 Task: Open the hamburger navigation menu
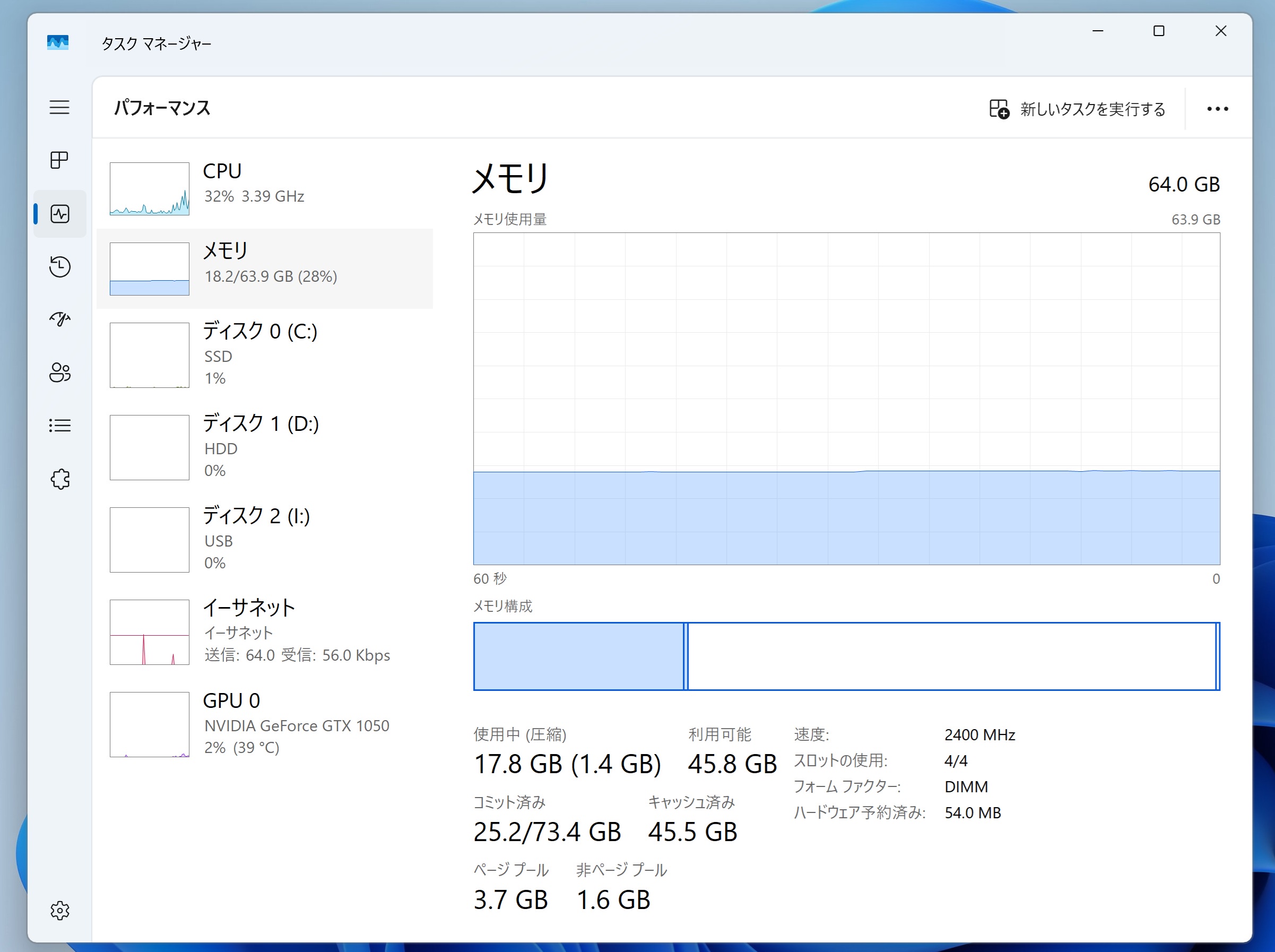(x=59, y=107)
